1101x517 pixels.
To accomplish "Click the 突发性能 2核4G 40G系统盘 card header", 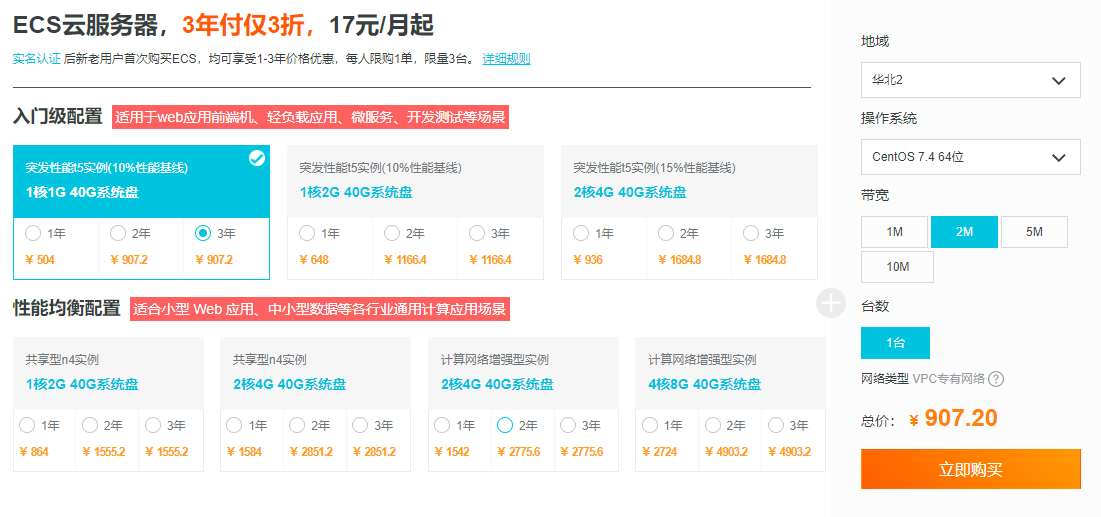I will click(x=690, y=182).
